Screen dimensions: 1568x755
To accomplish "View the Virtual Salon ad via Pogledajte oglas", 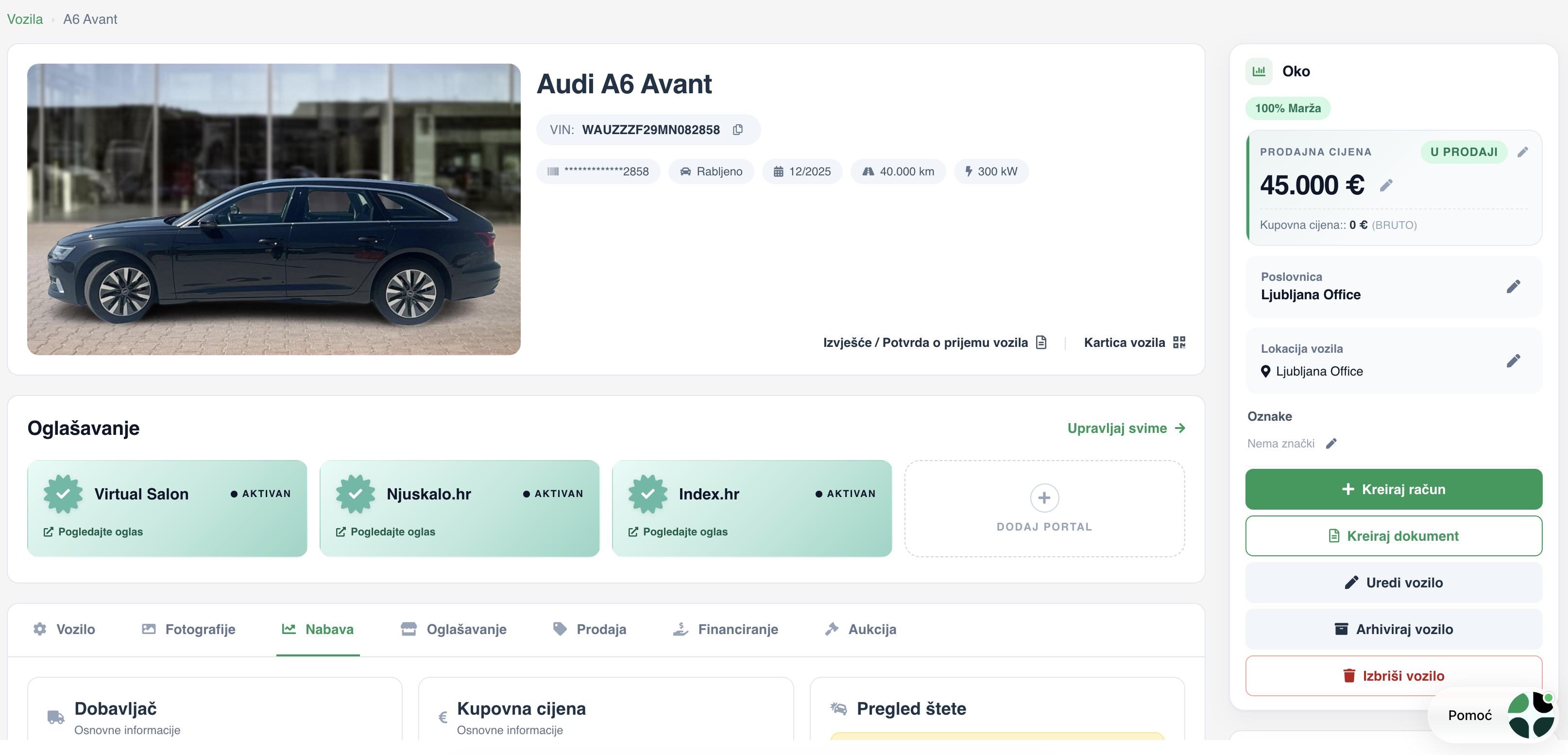I will [x=93, y=532].
